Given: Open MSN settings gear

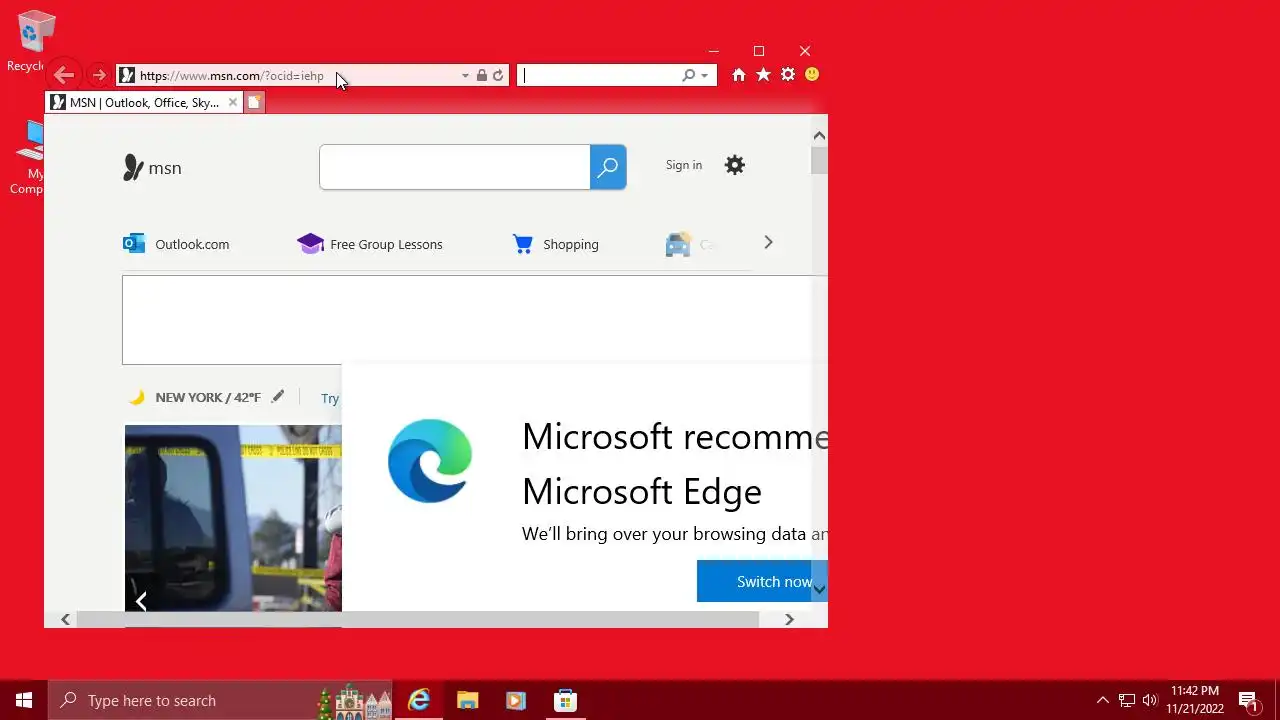Looking at the screenshot, I should pos(735,165).
